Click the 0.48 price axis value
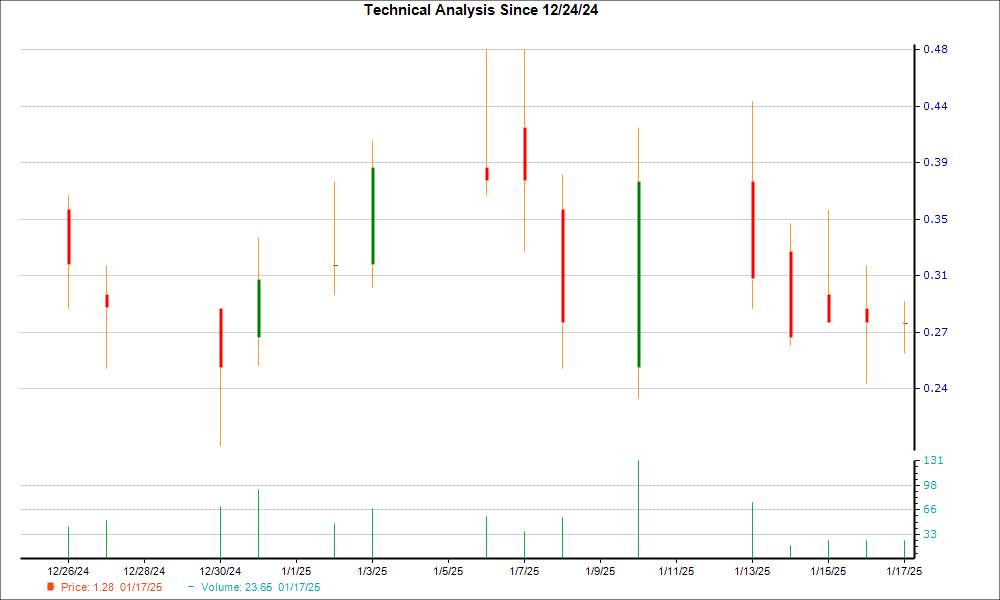This screenshot has height=600, width=1000. pyautogui.click(x=934, y=49)
